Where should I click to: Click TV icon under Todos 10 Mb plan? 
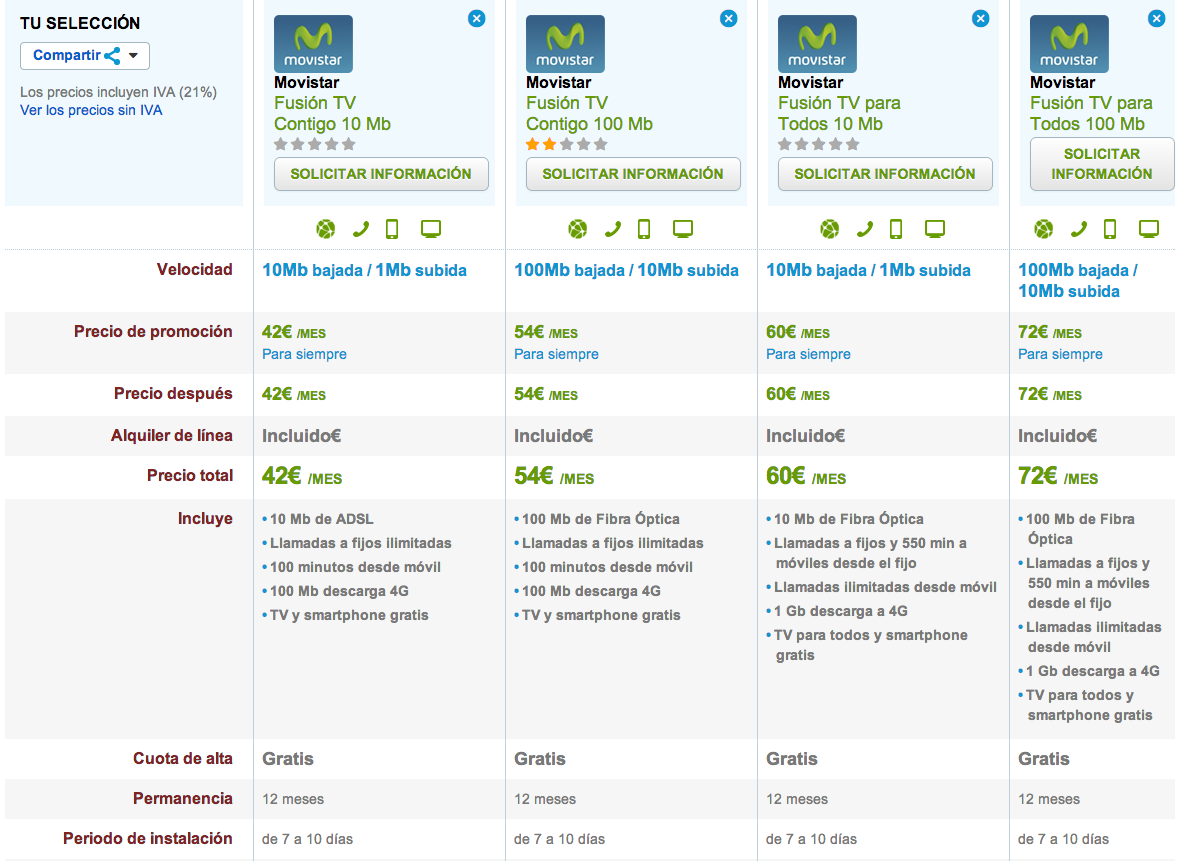coord(935,229)
